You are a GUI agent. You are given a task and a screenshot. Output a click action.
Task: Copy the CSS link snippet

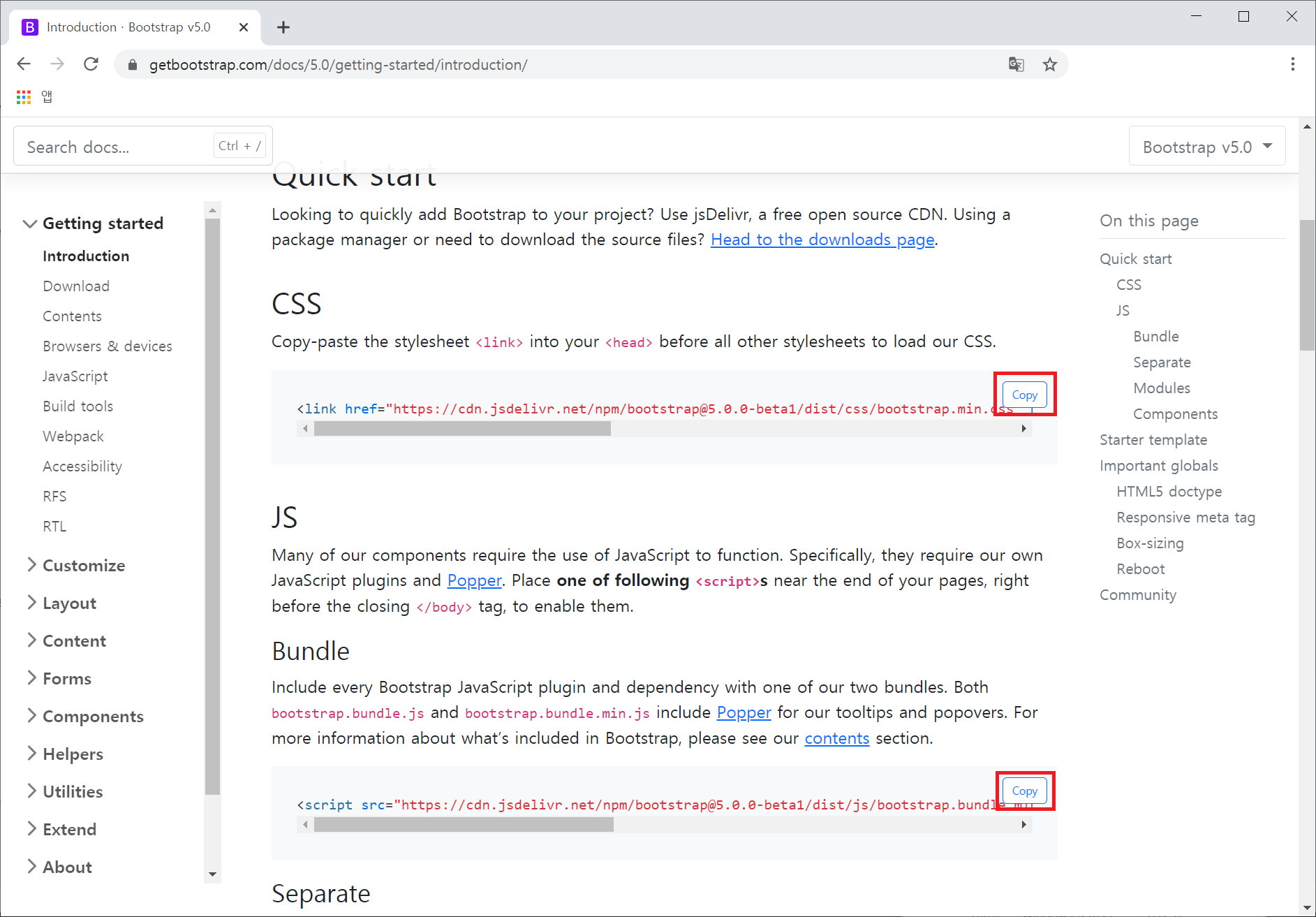1024,395
